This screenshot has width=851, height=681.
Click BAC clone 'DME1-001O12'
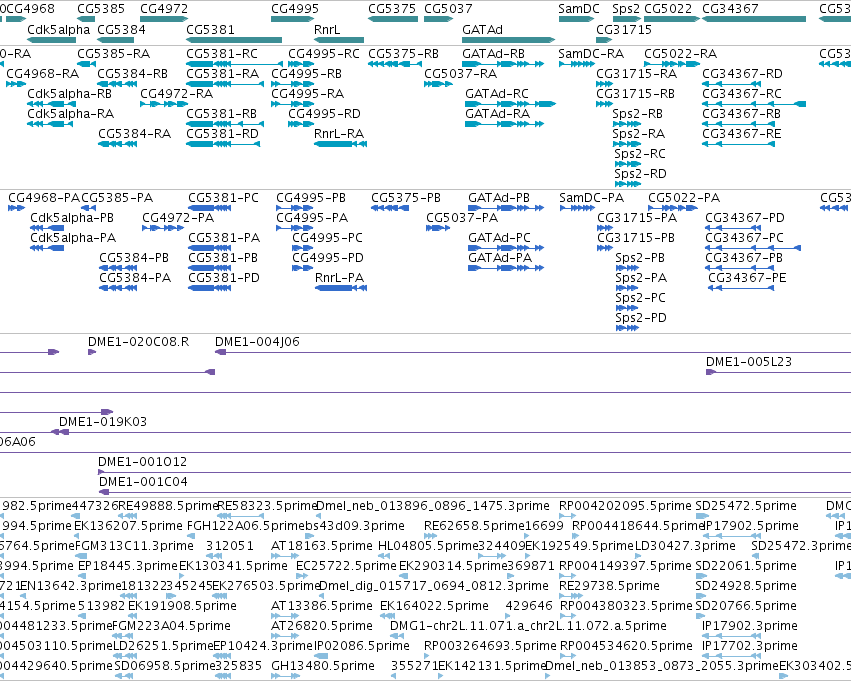click(x=142, y=462)
